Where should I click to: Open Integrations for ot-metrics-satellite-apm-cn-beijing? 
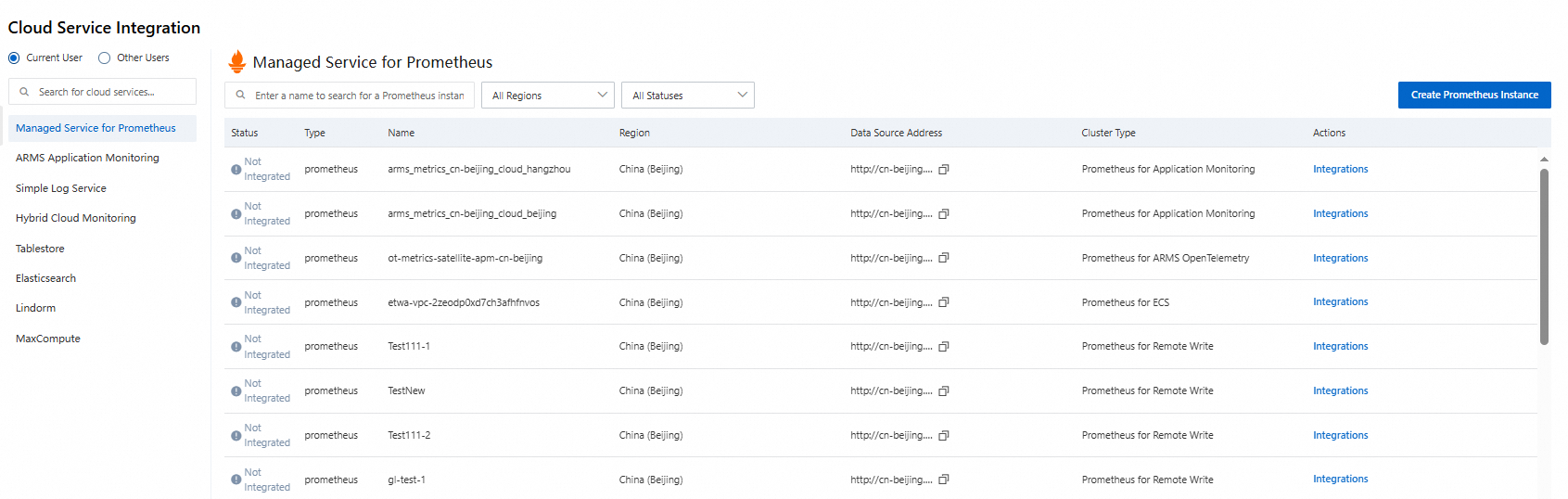1340,258
